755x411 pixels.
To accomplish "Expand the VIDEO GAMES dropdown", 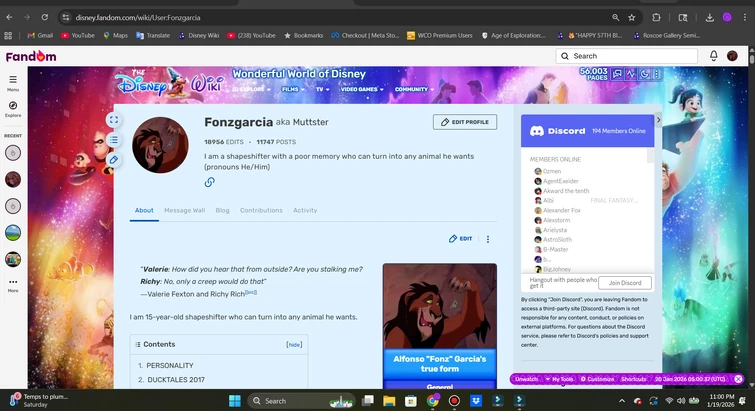I will coord(362,90).
